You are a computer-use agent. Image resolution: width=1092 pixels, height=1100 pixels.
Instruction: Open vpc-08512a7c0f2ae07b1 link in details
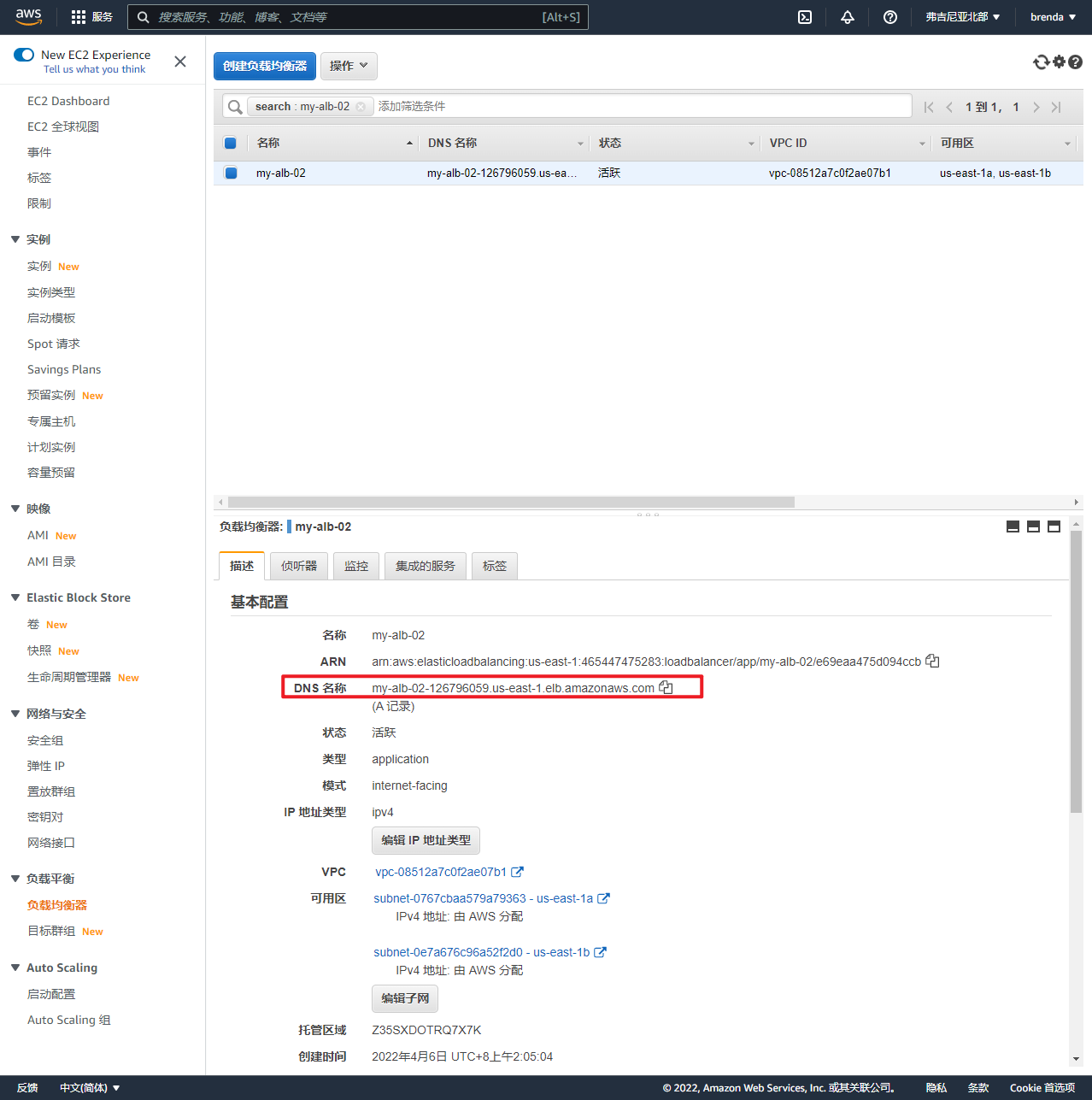point(441,872)
